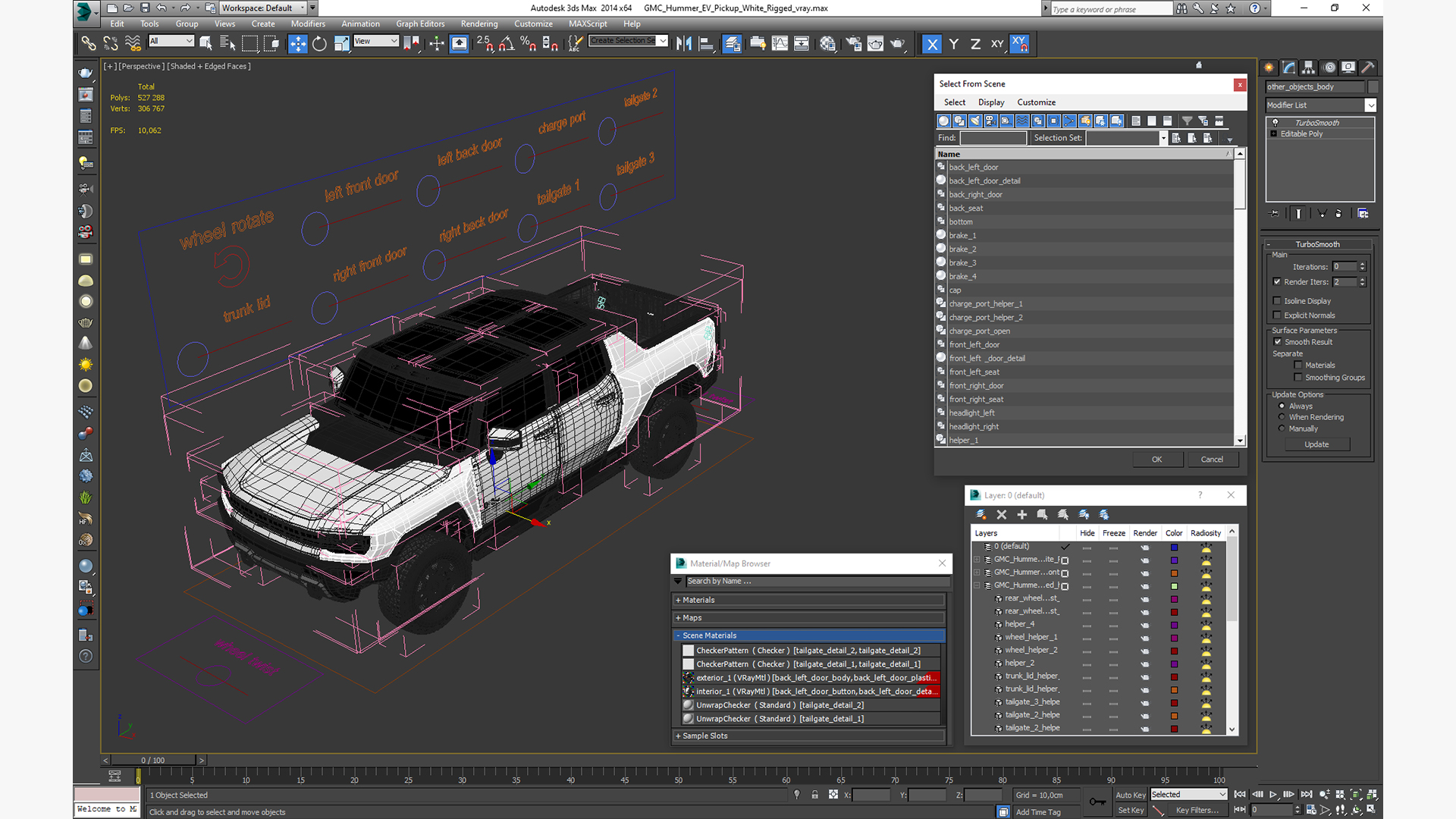Go to the next frame
This screenshot has height=819, width=1456.
pyautogui.click(x=1289, y=795)
